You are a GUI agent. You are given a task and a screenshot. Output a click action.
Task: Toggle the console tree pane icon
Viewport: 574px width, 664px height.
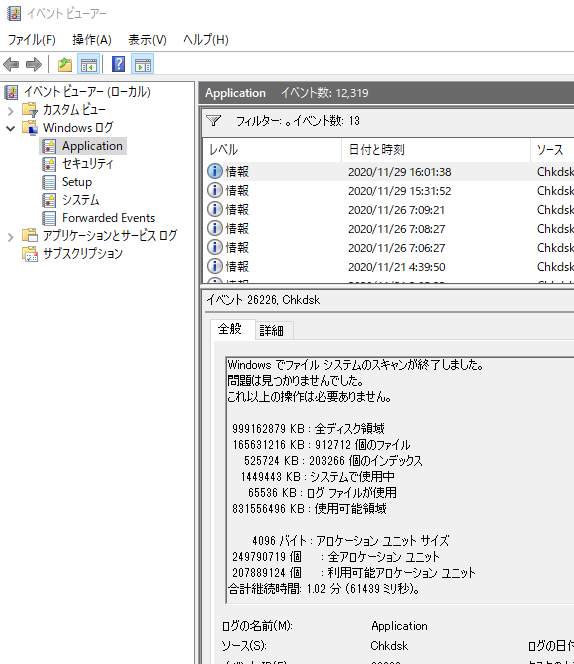click(x=89, y=65)
